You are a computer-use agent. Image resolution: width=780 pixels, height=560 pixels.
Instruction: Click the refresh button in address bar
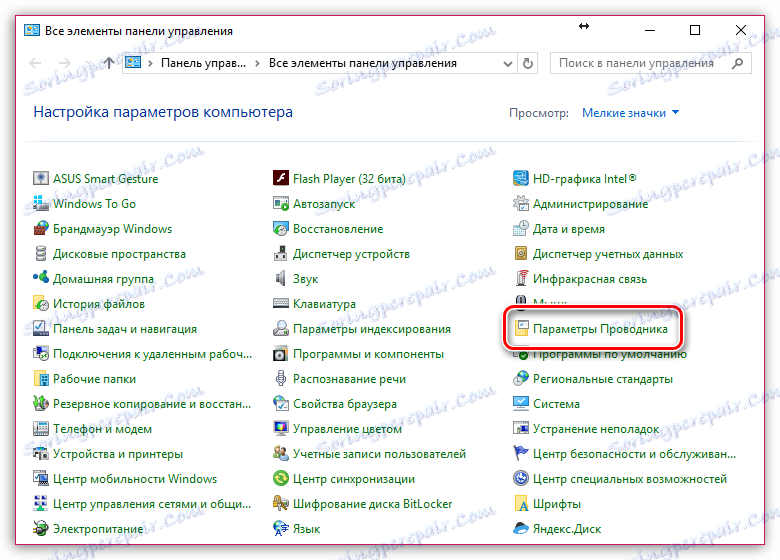pyautogui.click(x=528, y=63)
